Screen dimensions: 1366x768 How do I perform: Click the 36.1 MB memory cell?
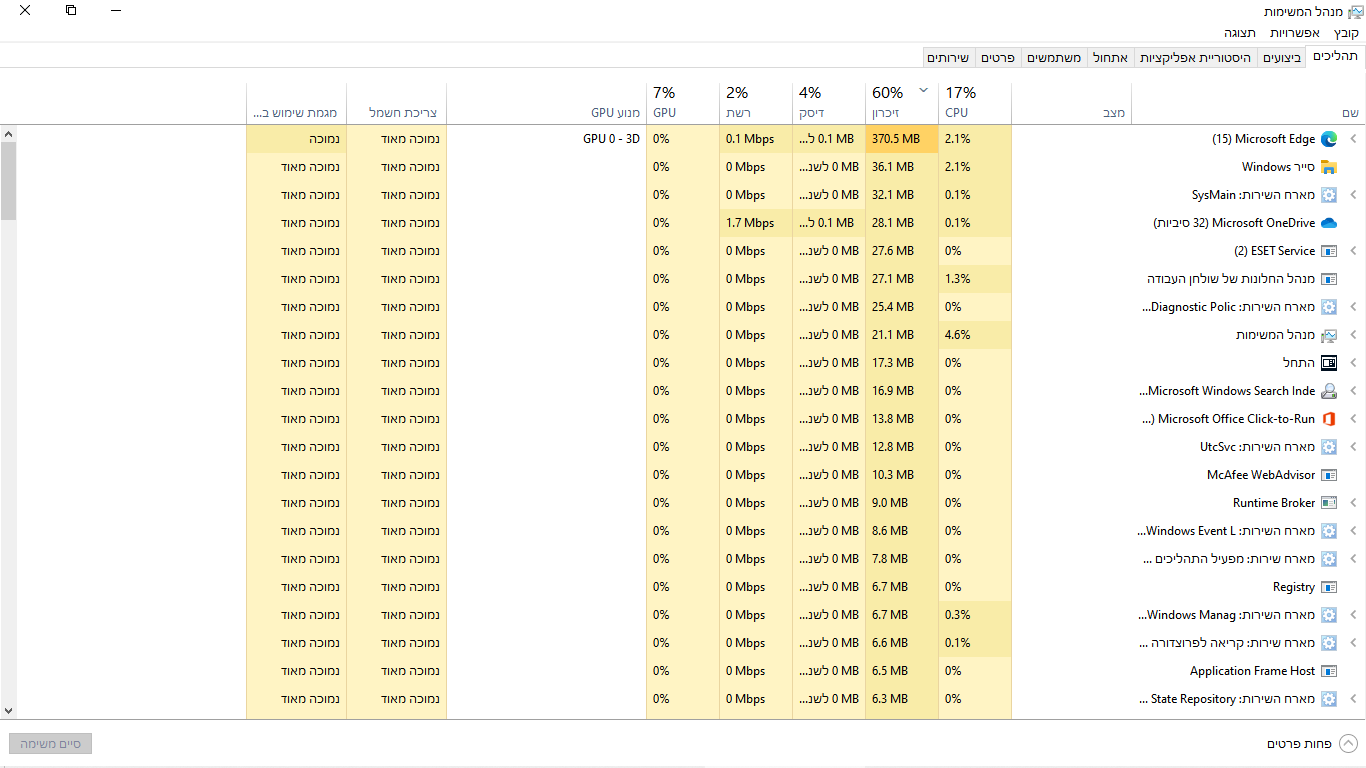click(x=902, y=167)
